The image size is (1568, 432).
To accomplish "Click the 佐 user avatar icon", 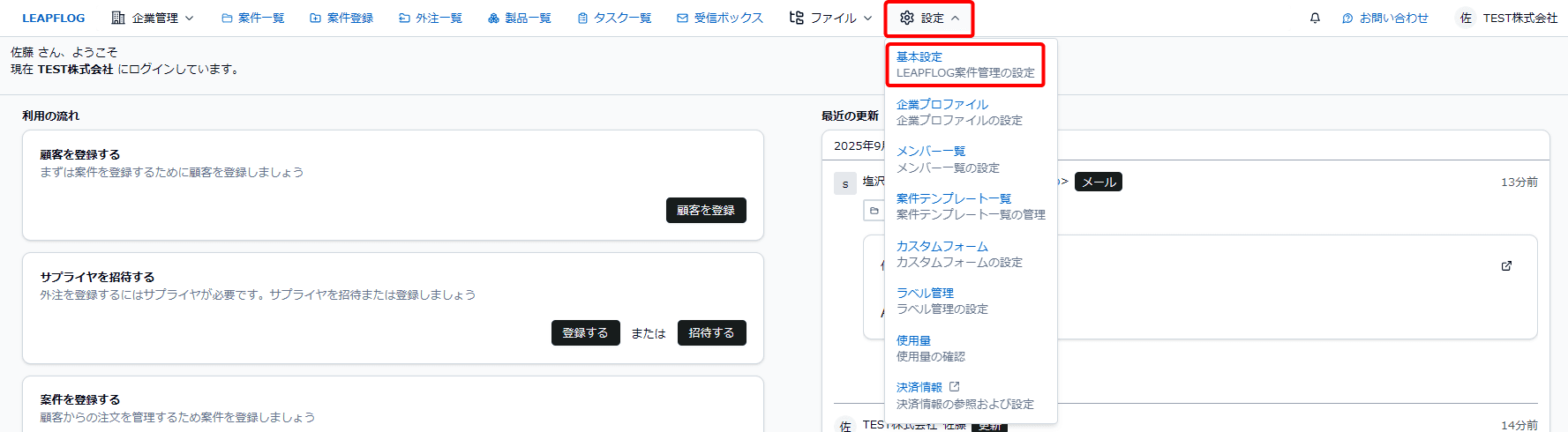I will coord(1466,18).
